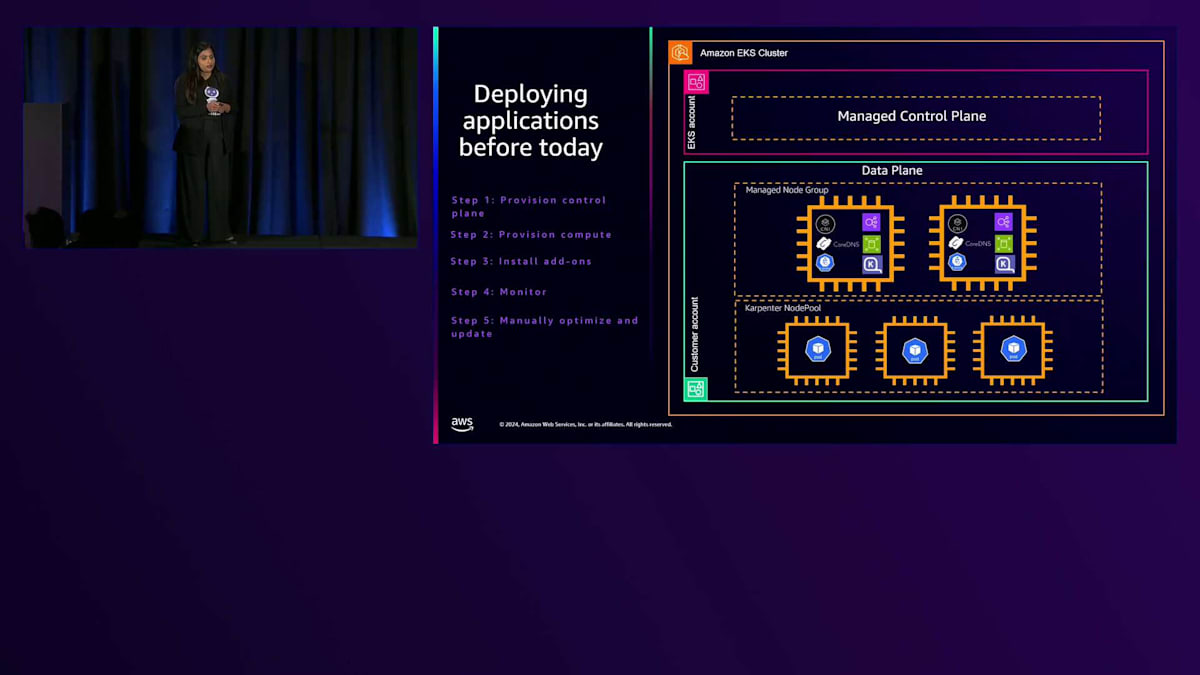The width and height of the screenshot is (1200, 675).
Task: Click the slide title 'Deploying applications before today'
Action: [531, 121]
